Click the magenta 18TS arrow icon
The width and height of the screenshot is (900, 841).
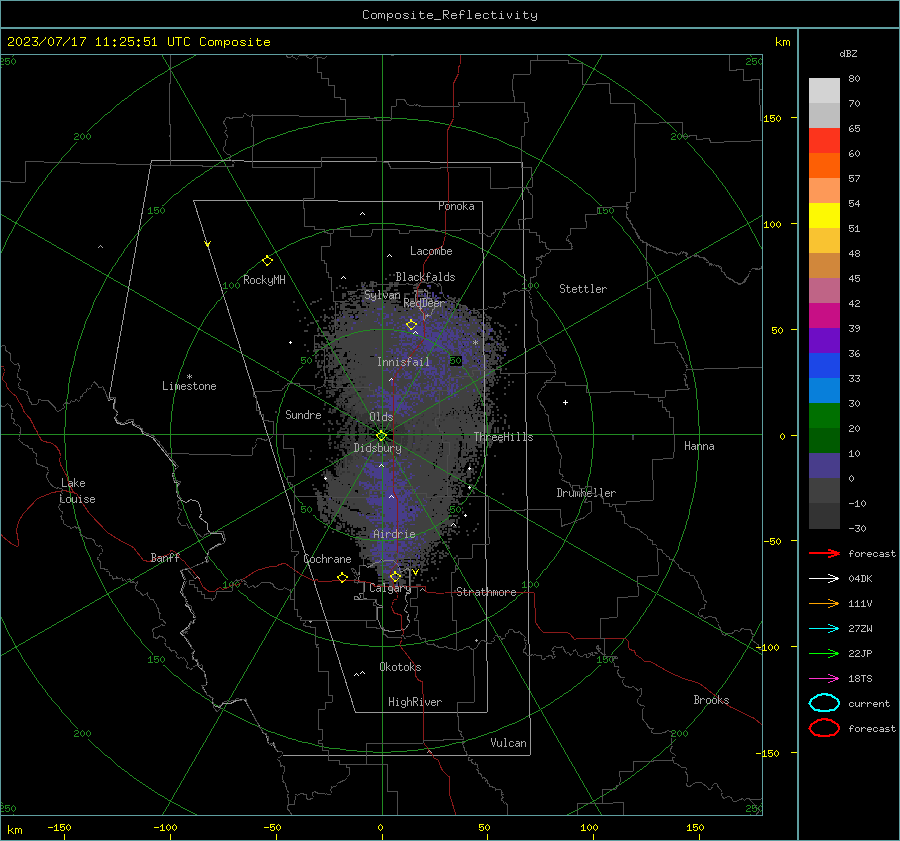824,679
